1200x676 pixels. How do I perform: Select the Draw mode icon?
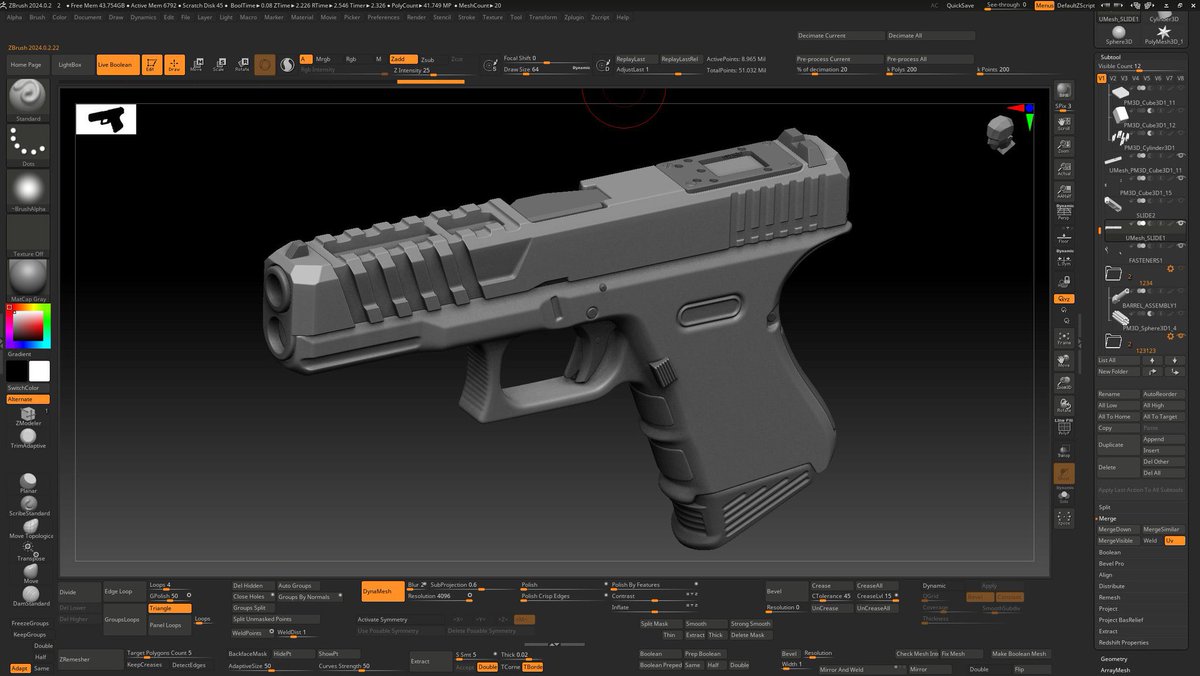point(174,65)
